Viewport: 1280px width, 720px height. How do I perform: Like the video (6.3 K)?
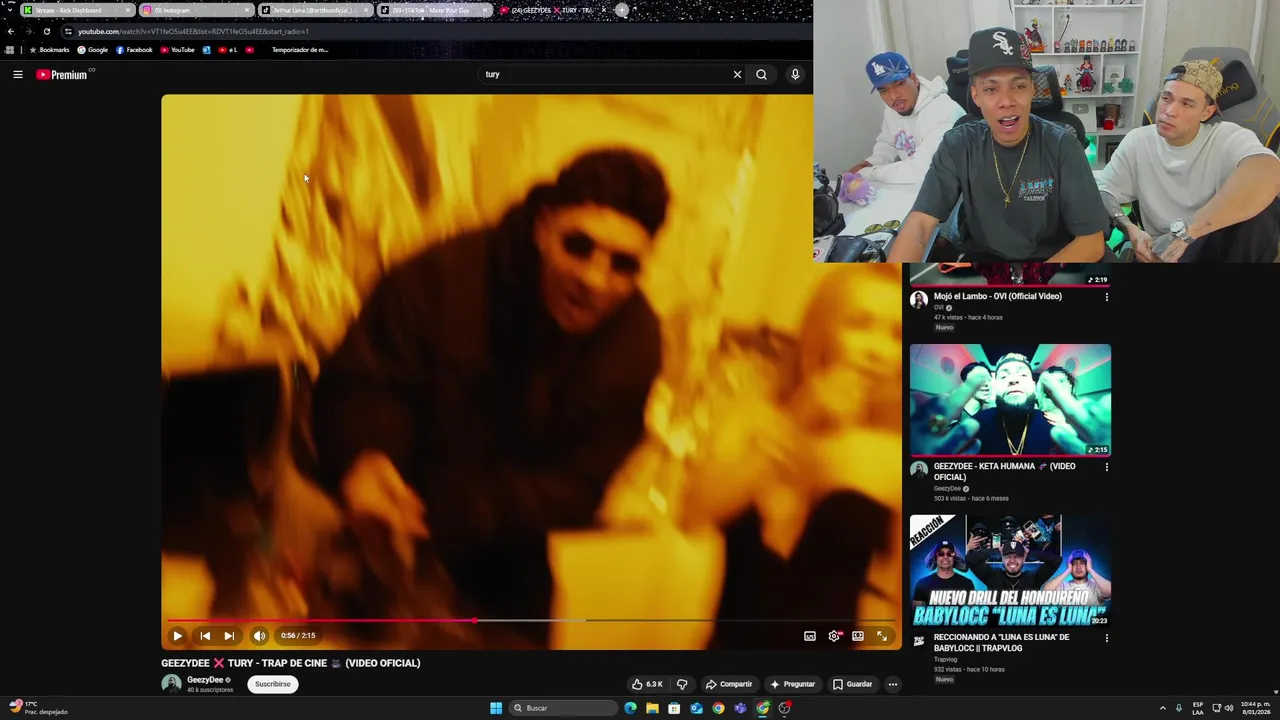647,684
